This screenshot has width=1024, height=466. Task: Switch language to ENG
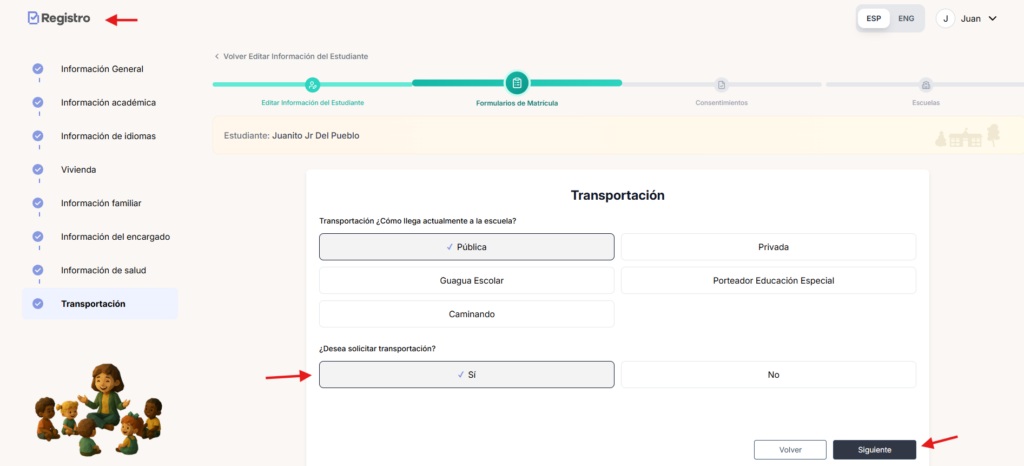coord(906,18)
